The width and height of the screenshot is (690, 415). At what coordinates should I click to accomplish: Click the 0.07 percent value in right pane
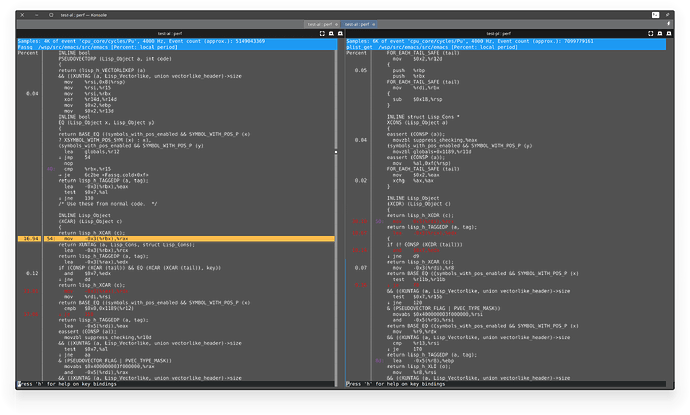point(361,268)
